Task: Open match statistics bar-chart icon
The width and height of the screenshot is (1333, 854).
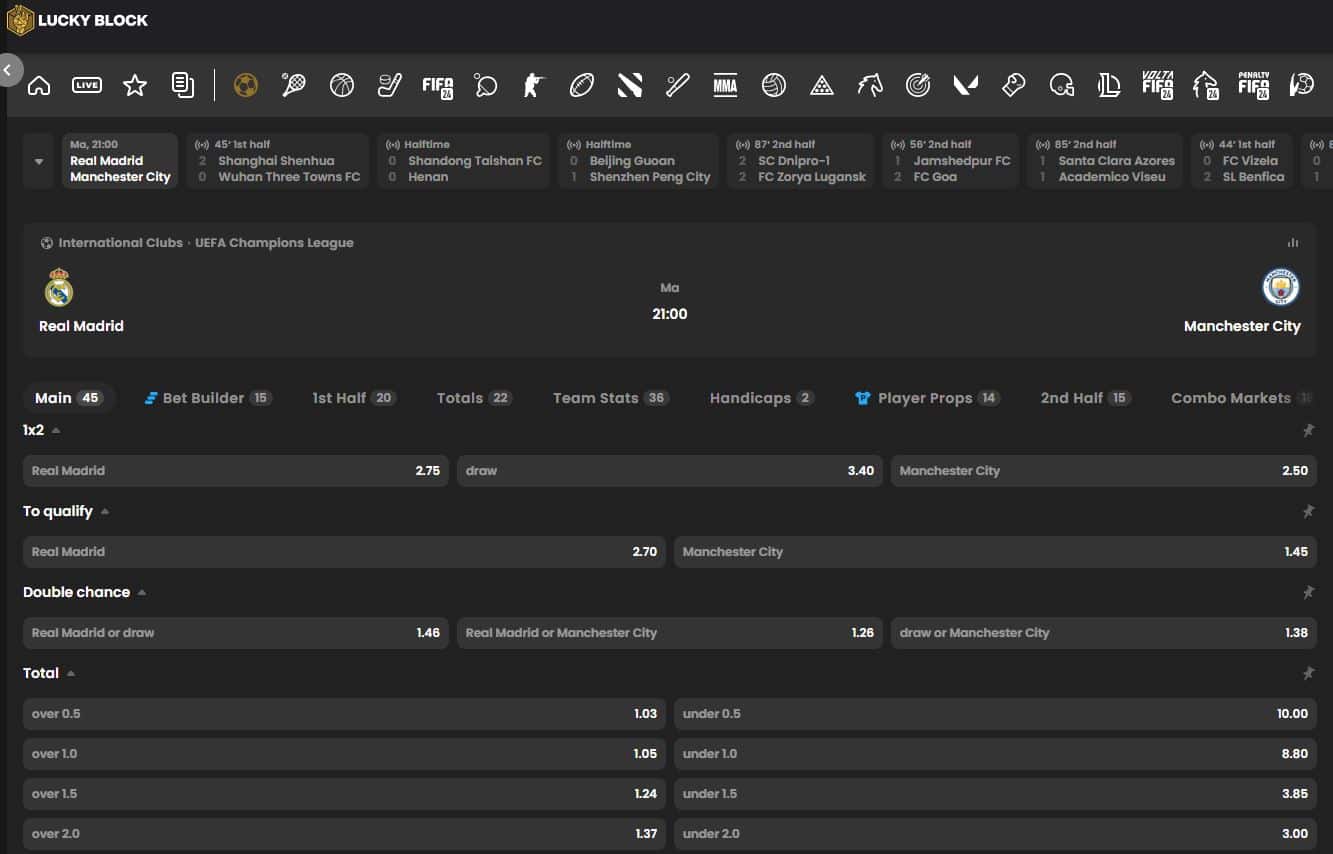Action: tap(1293, 243)
